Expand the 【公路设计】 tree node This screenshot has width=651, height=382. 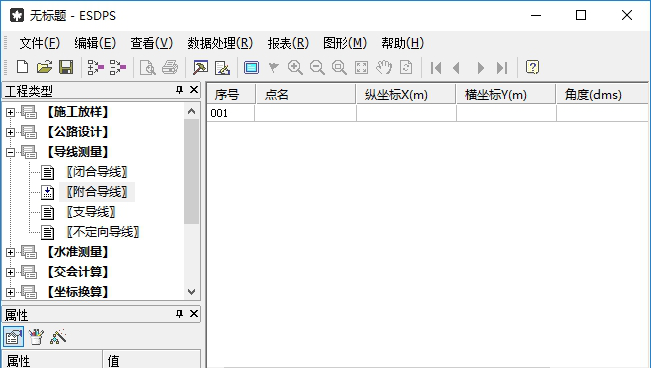tap(10, 132)
